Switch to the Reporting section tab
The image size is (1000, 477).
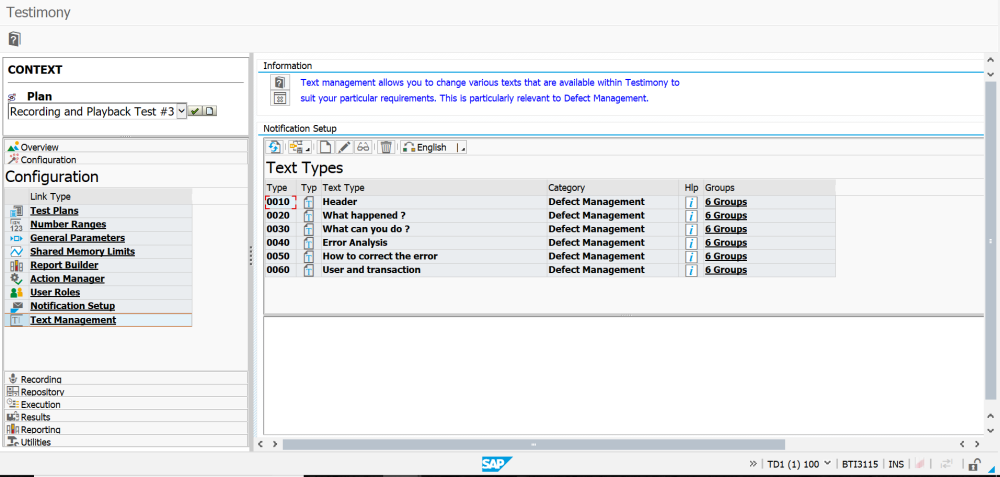pos(126,430)
